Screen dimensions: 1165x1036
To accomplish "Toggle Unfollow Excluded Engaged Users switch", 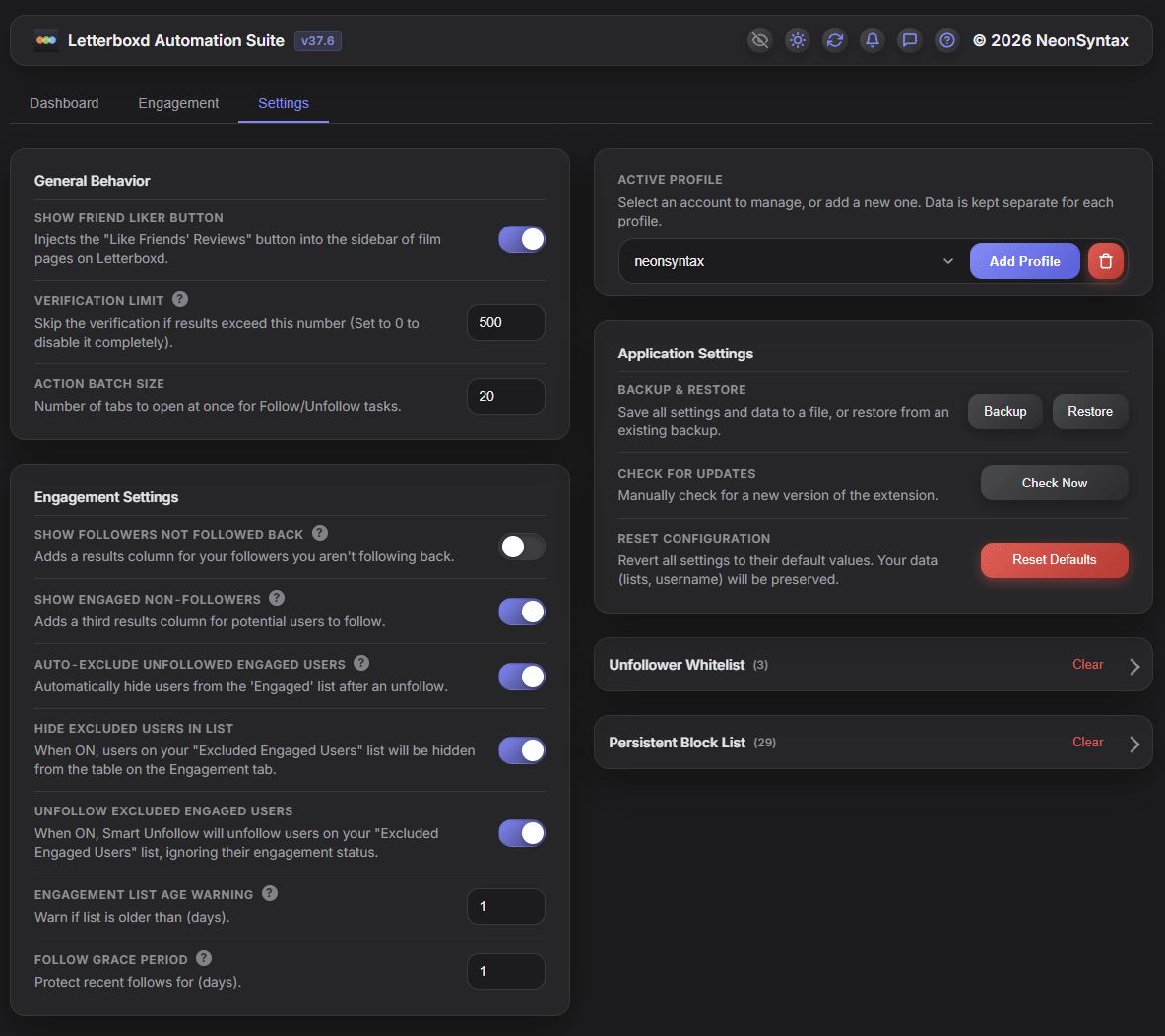I will (522, 833).
